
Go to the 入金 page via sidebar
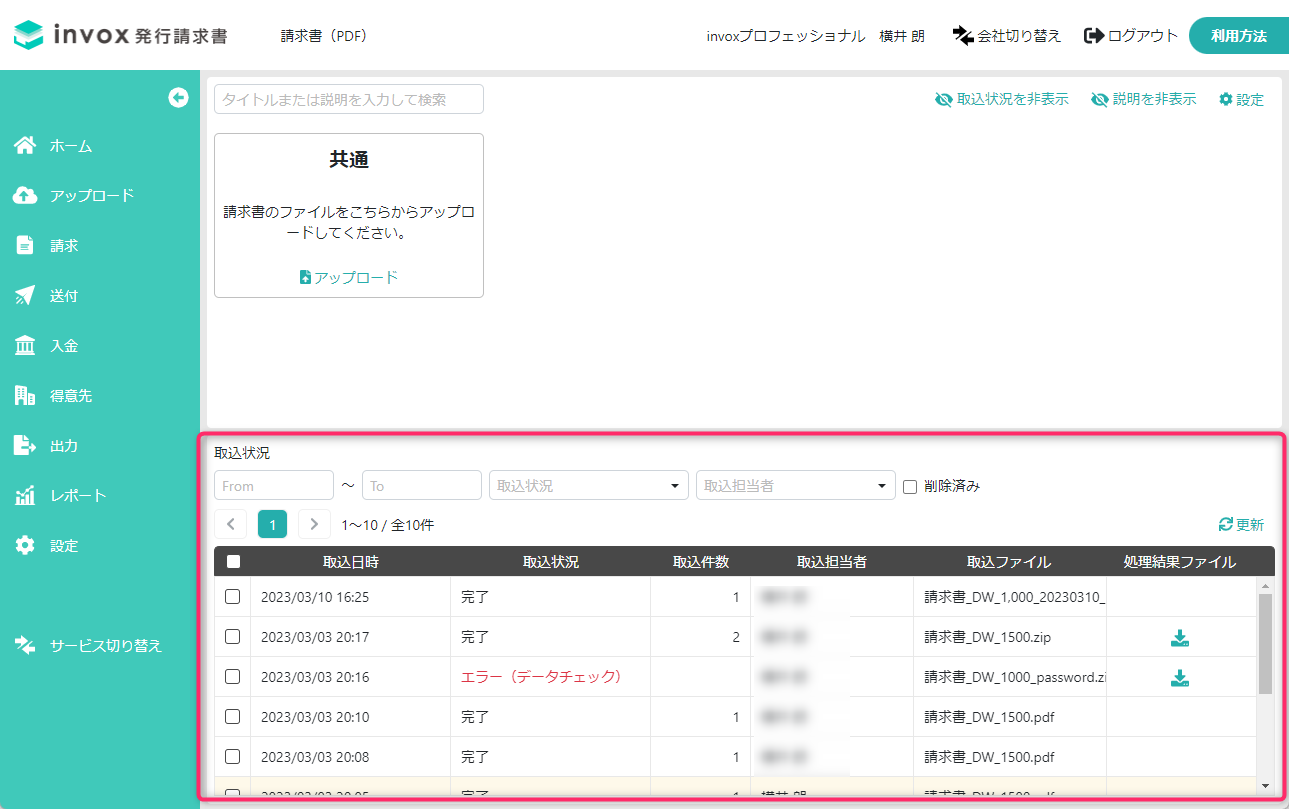point(60,345)
